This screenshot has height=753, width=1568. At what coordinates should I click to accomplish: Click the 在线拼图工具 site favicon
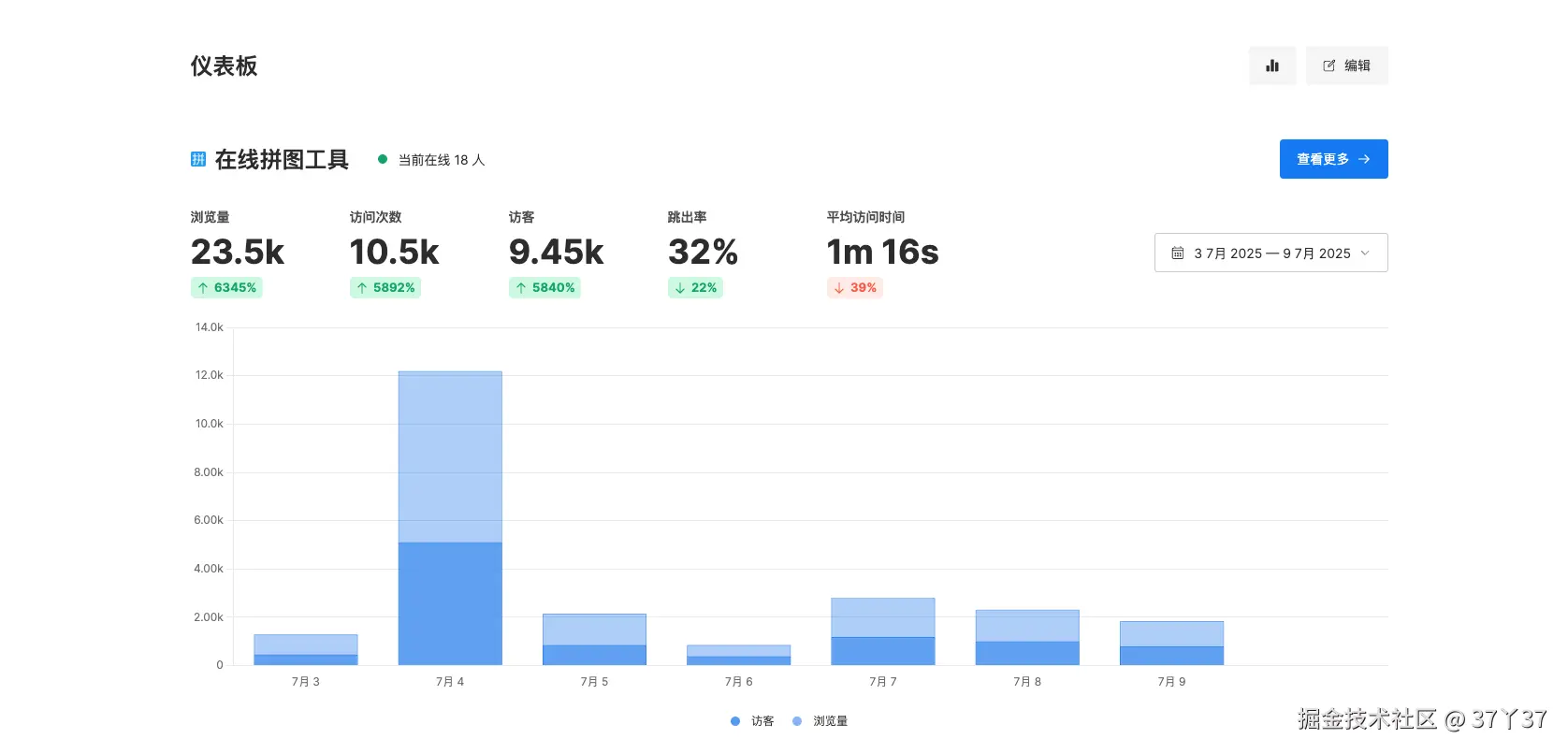pyautogui.click(x=198, y=159)
